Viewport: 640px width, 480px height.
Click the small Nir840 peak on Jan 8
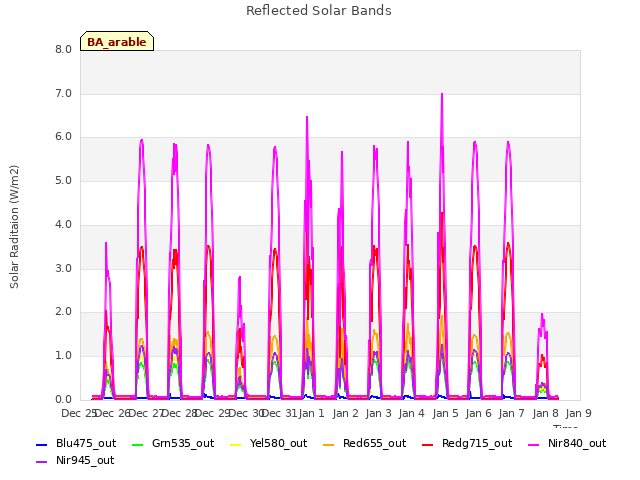(542, 315)
